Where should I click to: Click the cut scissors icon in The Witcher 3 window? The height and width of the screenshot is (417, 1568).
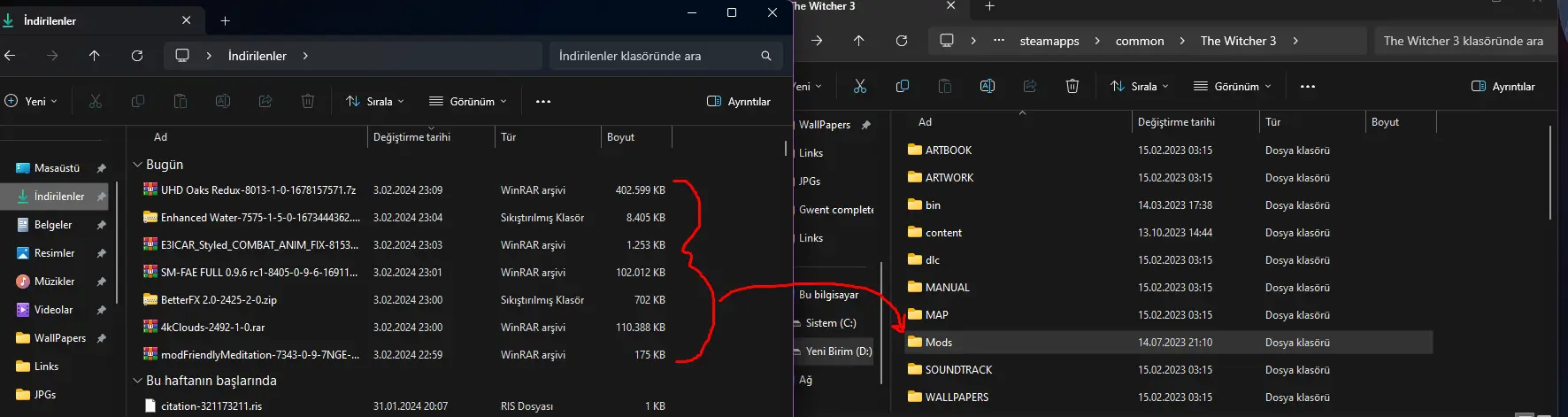860,86
